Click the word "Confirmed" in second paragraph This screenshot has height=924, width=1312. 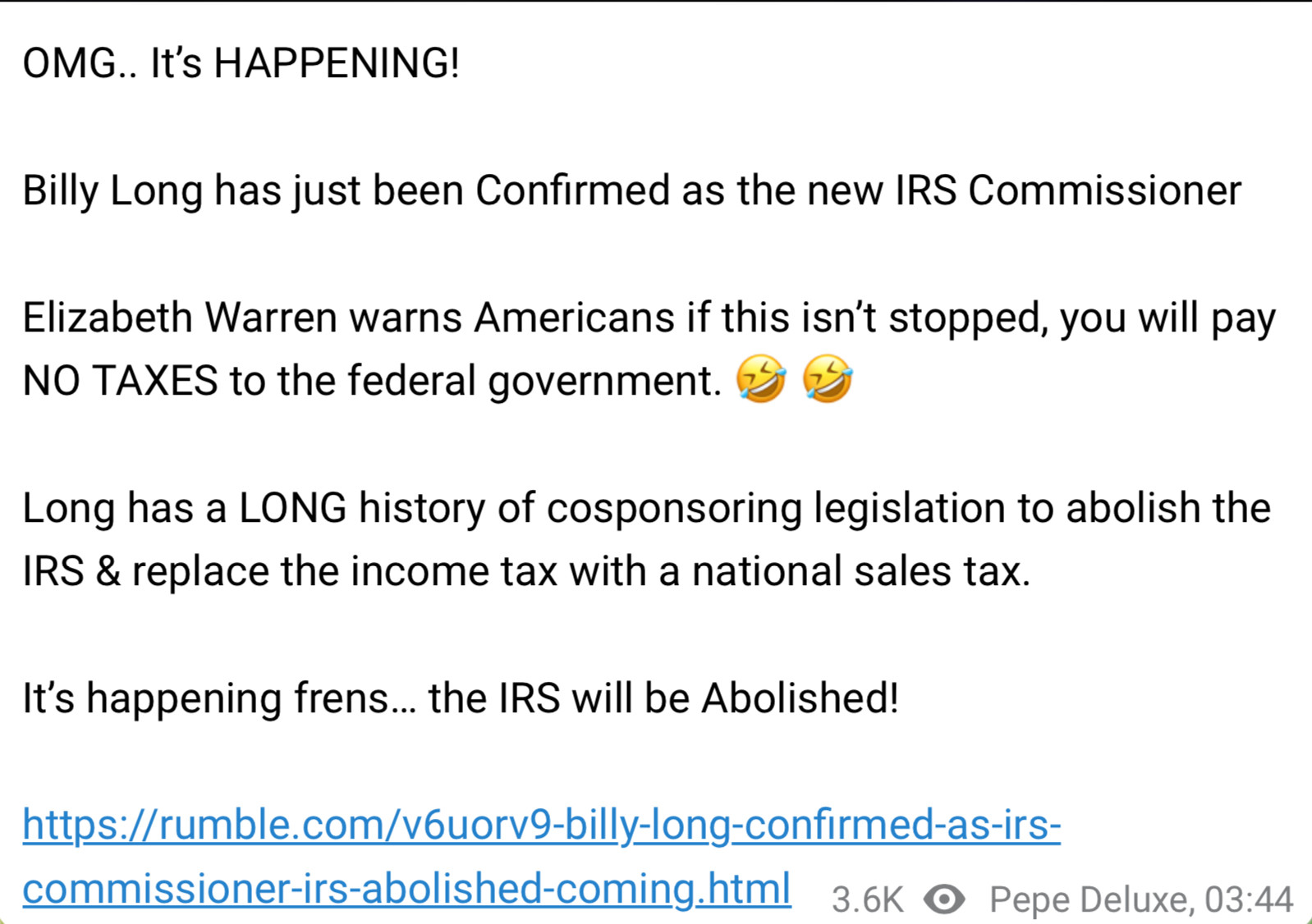tap(571, 190)
